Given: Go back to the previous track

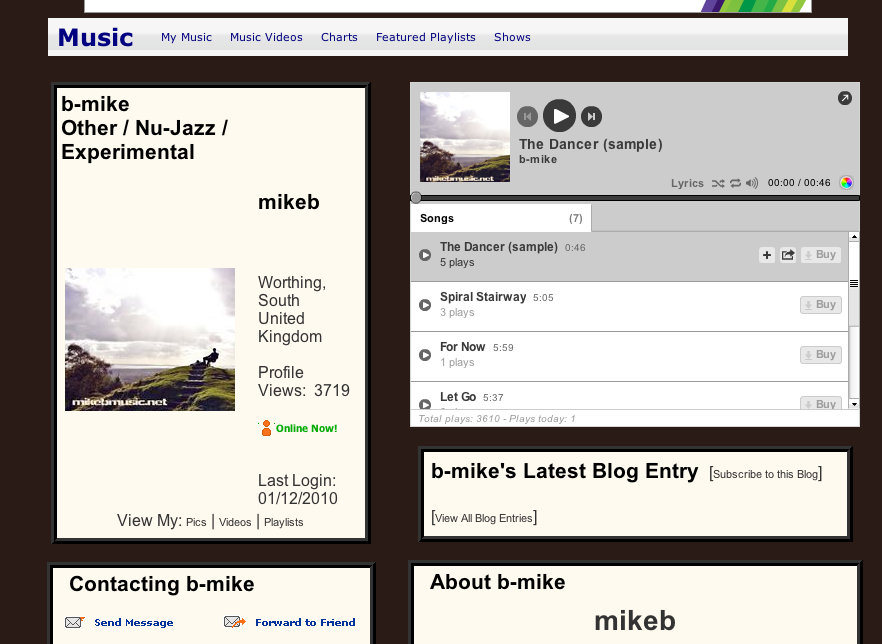Looking at the screenshot, I should click(x=527, y=117).
